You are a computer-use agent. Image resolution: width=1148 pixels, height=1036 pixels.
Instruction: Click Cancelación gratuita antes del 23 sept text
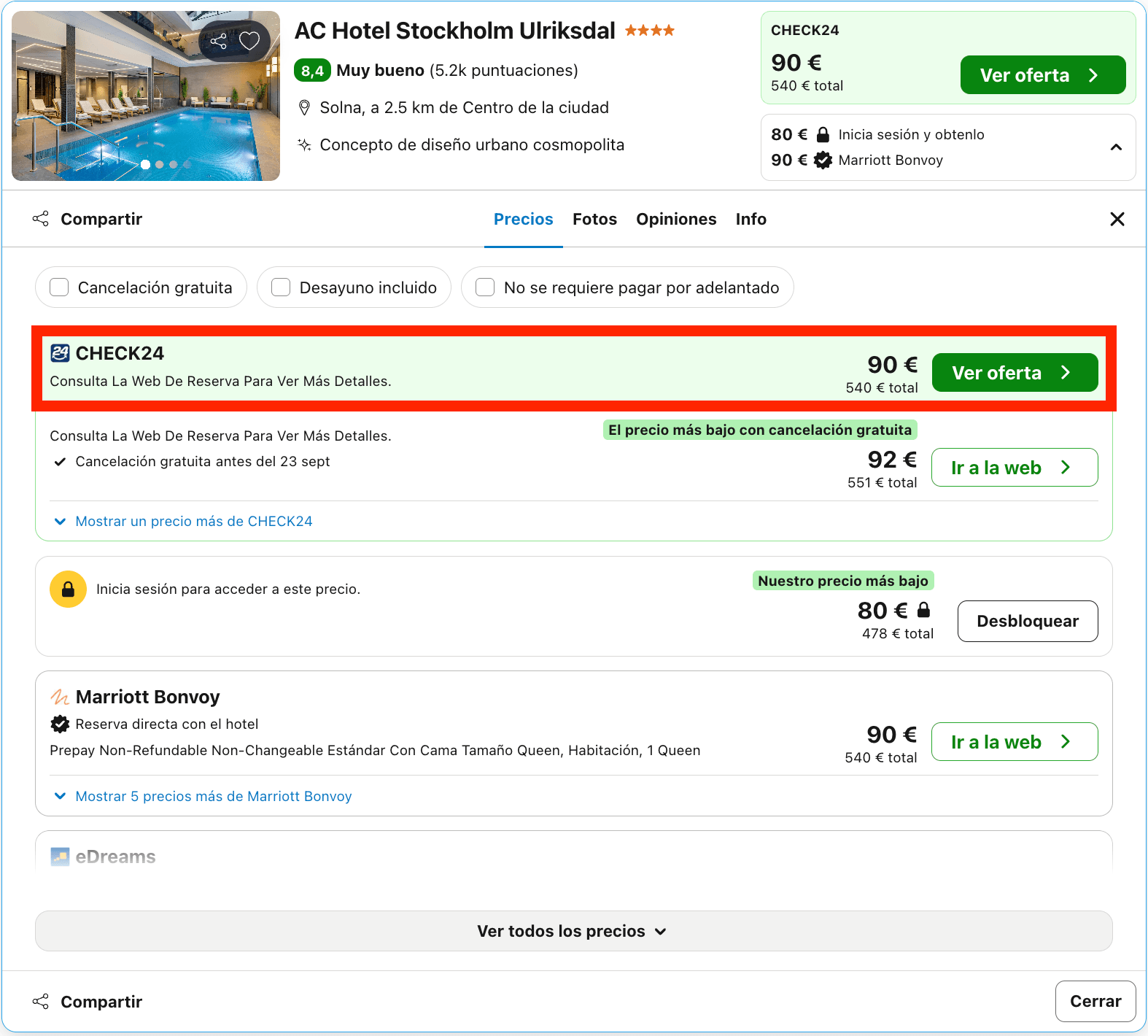pos(203,461)
